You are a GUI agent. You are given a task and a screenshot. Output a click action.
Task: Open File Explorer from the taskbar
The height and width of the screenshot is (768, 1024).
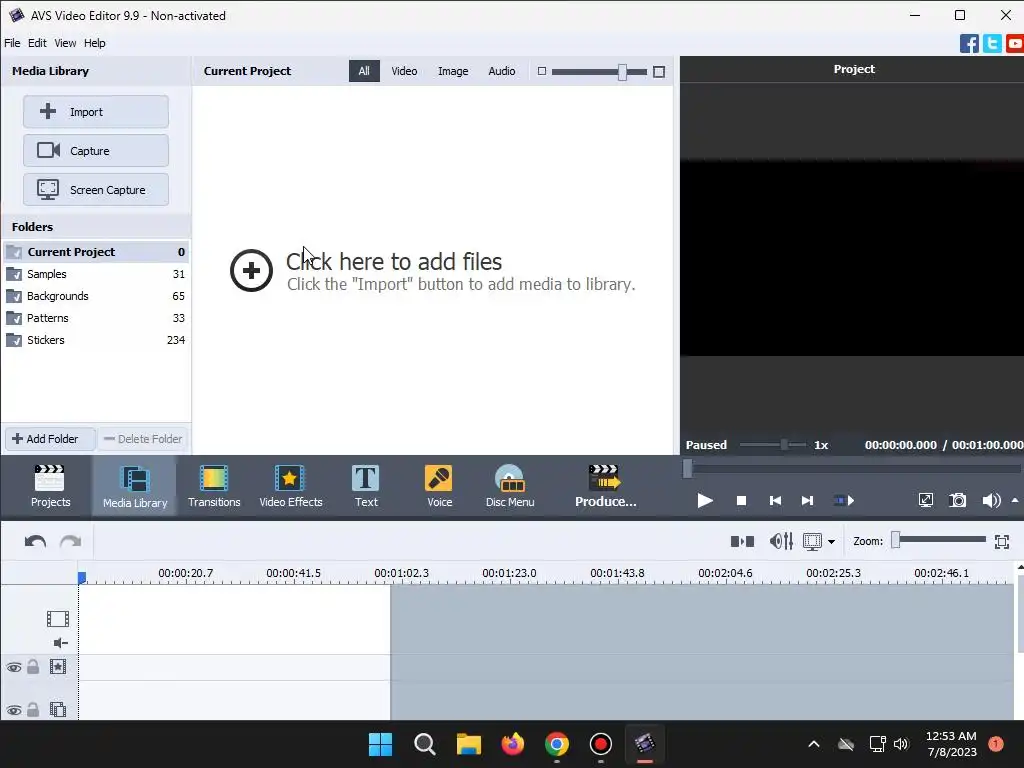click(468, 744)
